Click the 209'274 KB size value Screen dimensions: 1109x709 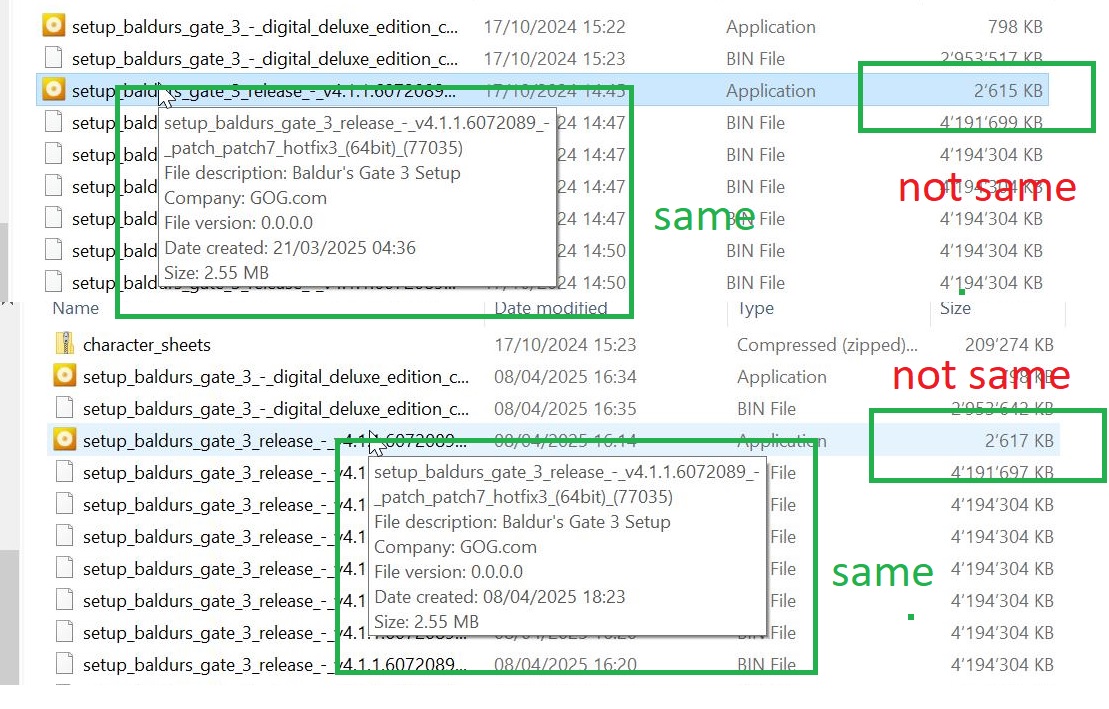[1009, 345]
